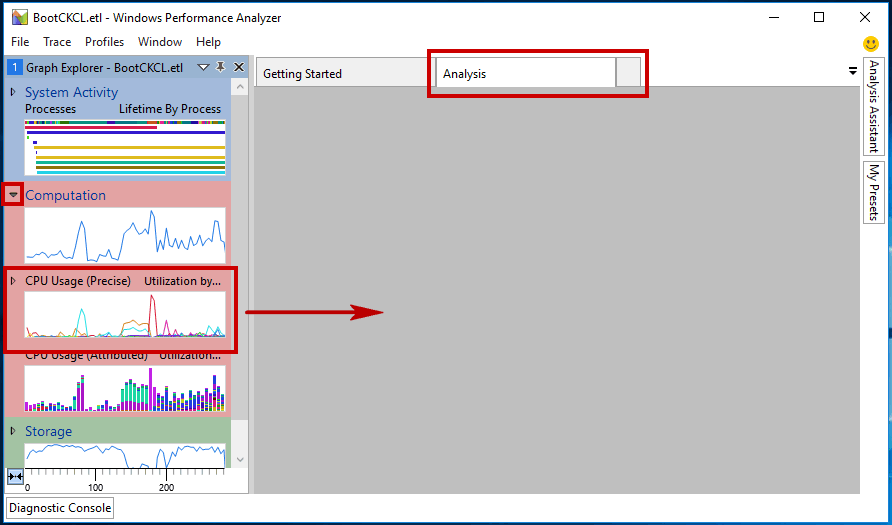Click the Windows Performance Analyzer app icon
Viewport: 892px width, 525px height.
[20, 17]
